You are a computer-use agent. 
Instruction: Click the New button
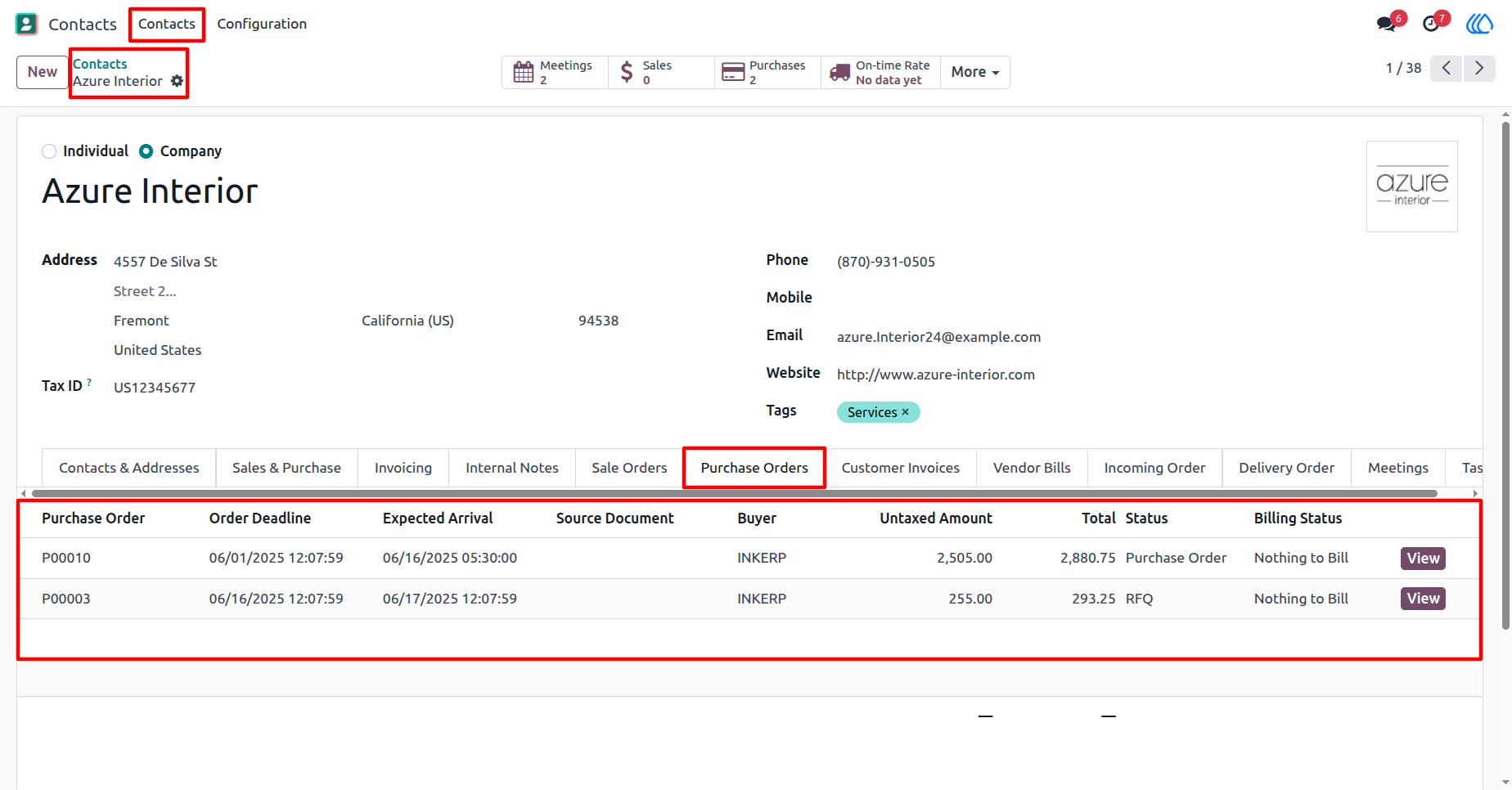coord(43,72)
